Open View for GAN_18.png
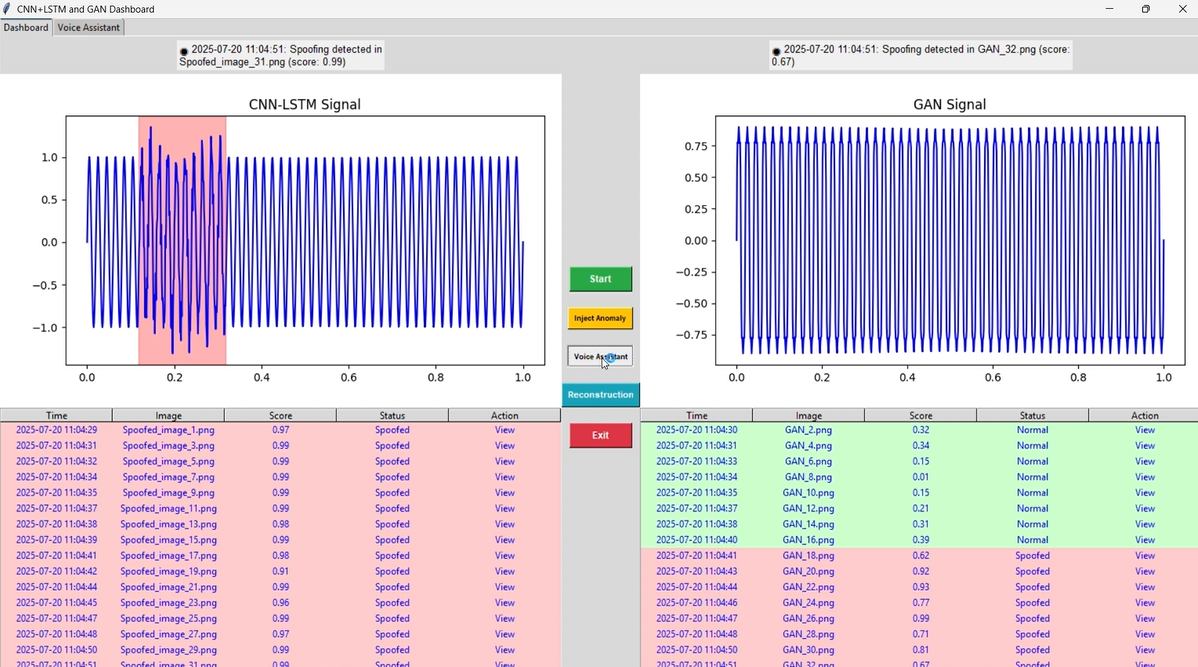 (1145, 555)
